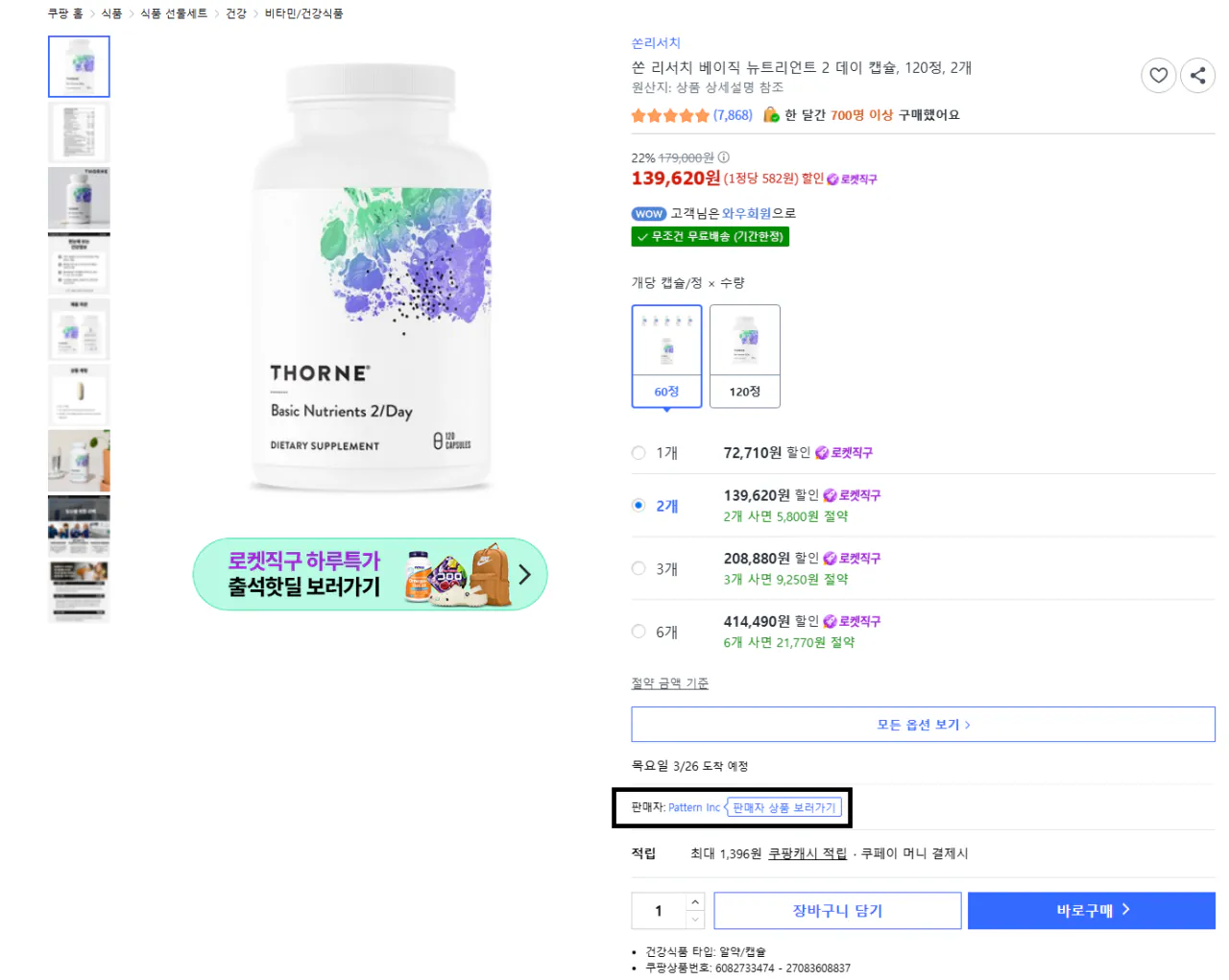1229x980 pixels.
Task: Click the 장바구니 담기 cart button
Action: [x=836, y=910]
